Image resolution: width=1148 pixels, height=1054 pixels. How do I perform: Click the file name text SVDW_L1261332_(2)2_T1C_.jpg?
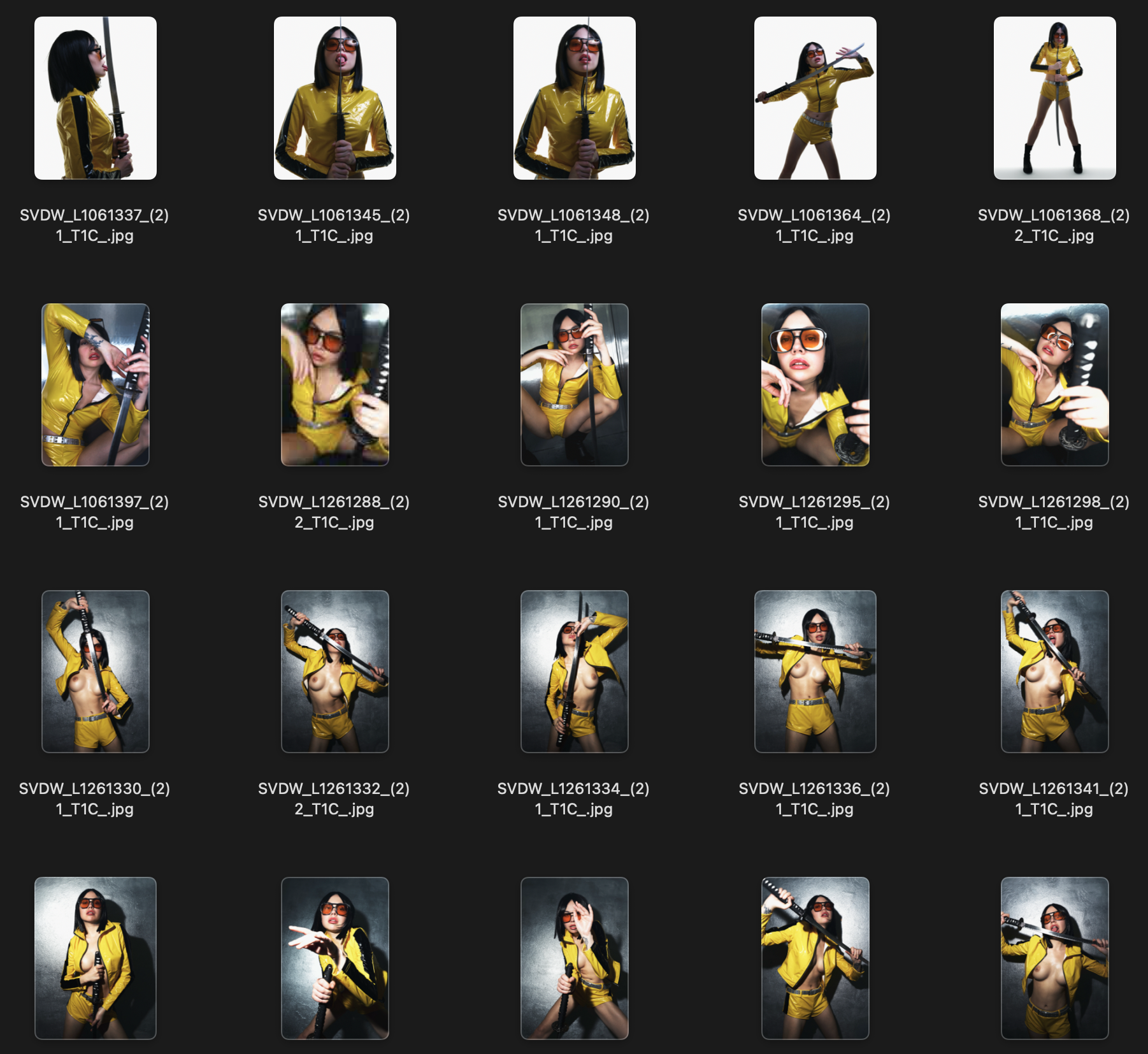(x=334, y=799)
